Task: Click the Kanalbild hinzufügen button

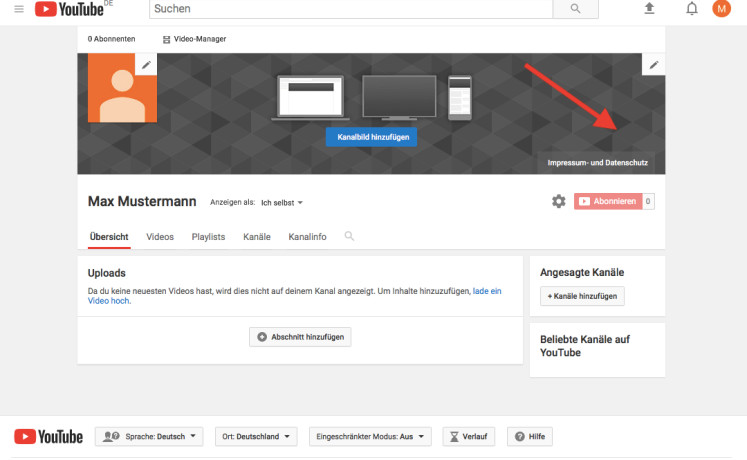Action: click(372, 137)
